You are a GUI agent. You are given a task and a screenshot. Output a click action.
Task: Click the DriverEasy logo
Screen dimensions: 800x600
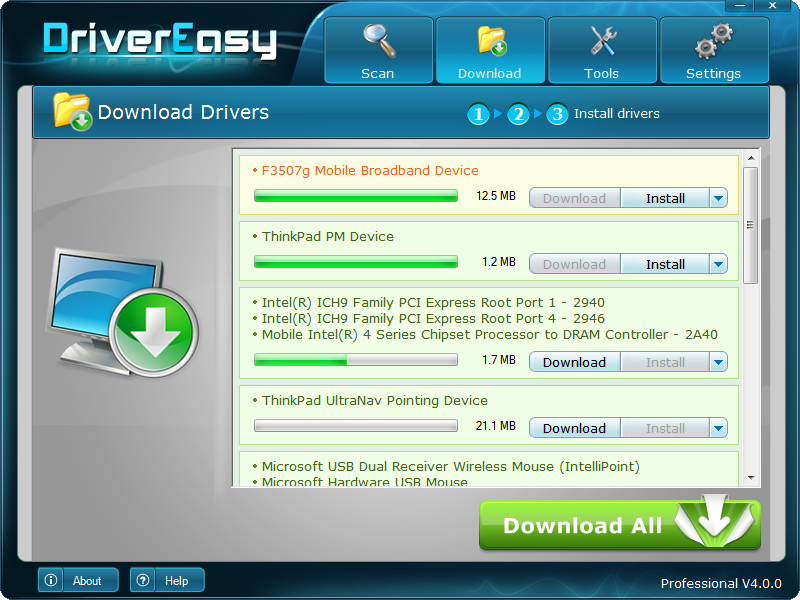click(160, 40)
